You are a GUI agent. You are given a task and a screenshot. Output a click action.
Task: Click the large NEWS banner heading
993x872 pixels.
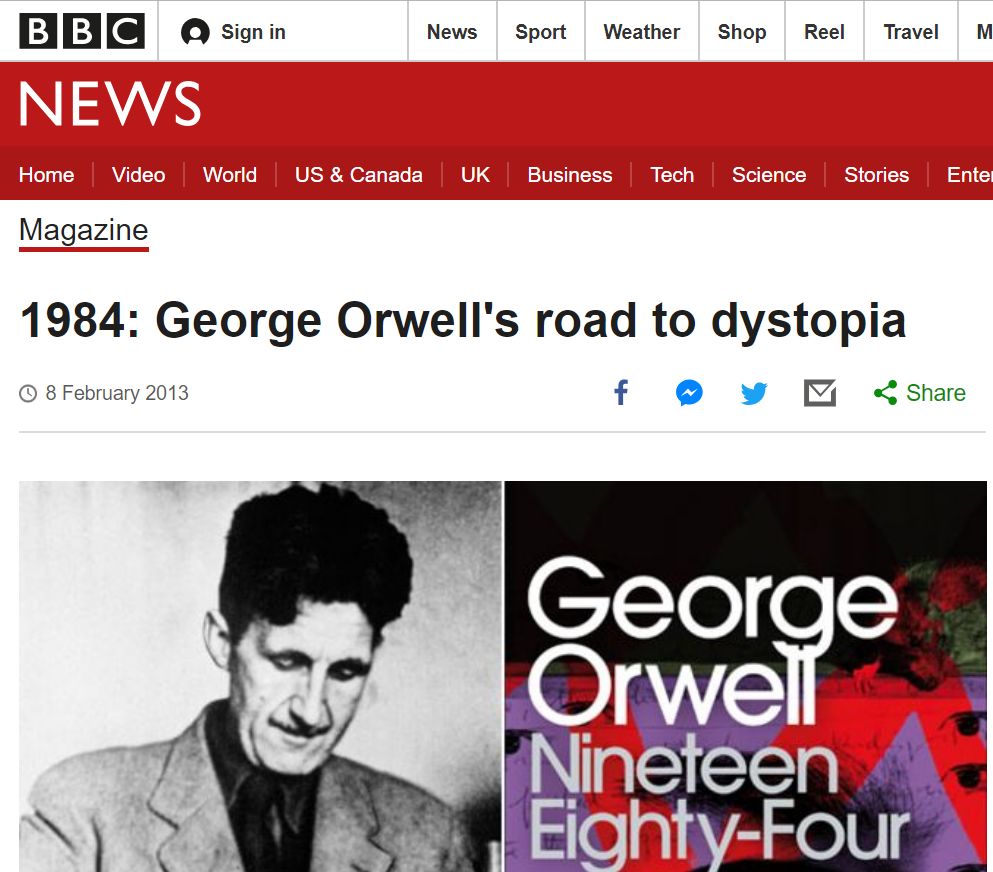pyautogui.click(x=110, y=103)
